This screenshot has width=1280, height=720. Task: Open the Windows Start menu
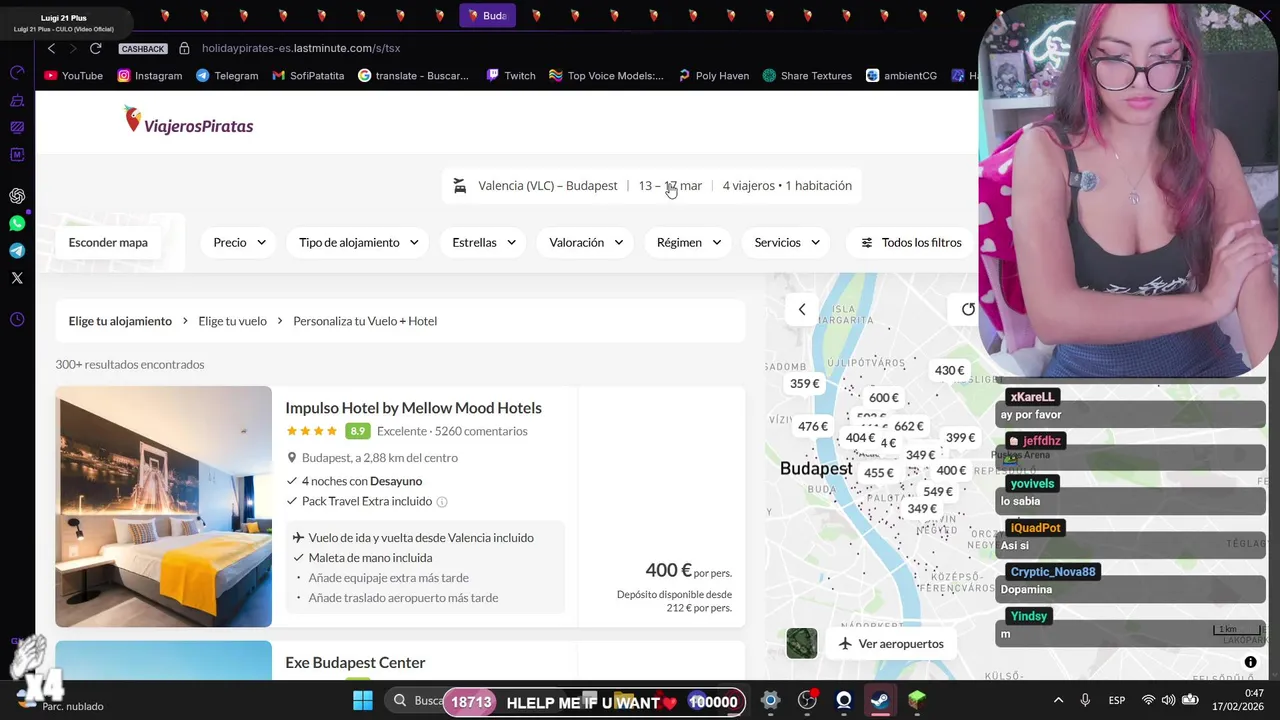[363, 700]
